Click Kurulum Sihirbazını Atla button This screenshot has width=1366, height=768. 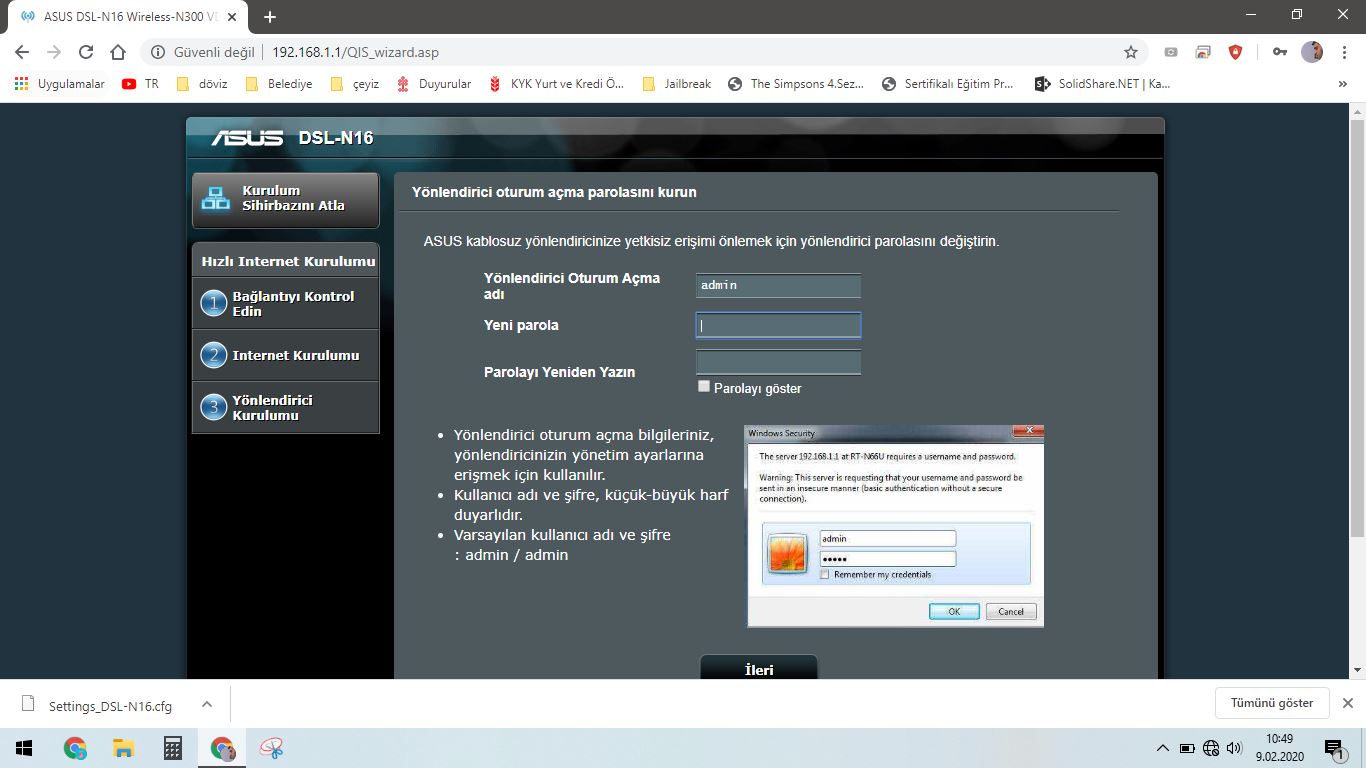pyautogui.click(x=286, y=199)
